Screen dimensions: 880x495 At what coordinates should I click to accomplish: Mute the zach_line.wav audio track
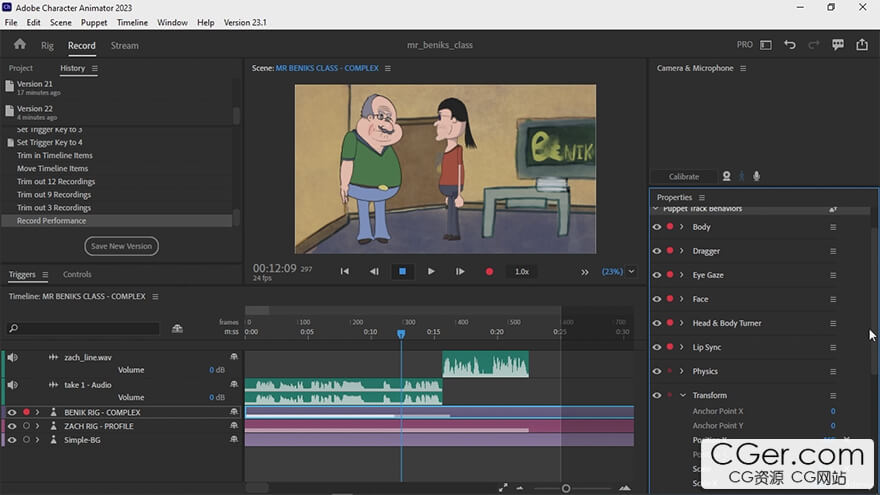[x=12, y=358]
